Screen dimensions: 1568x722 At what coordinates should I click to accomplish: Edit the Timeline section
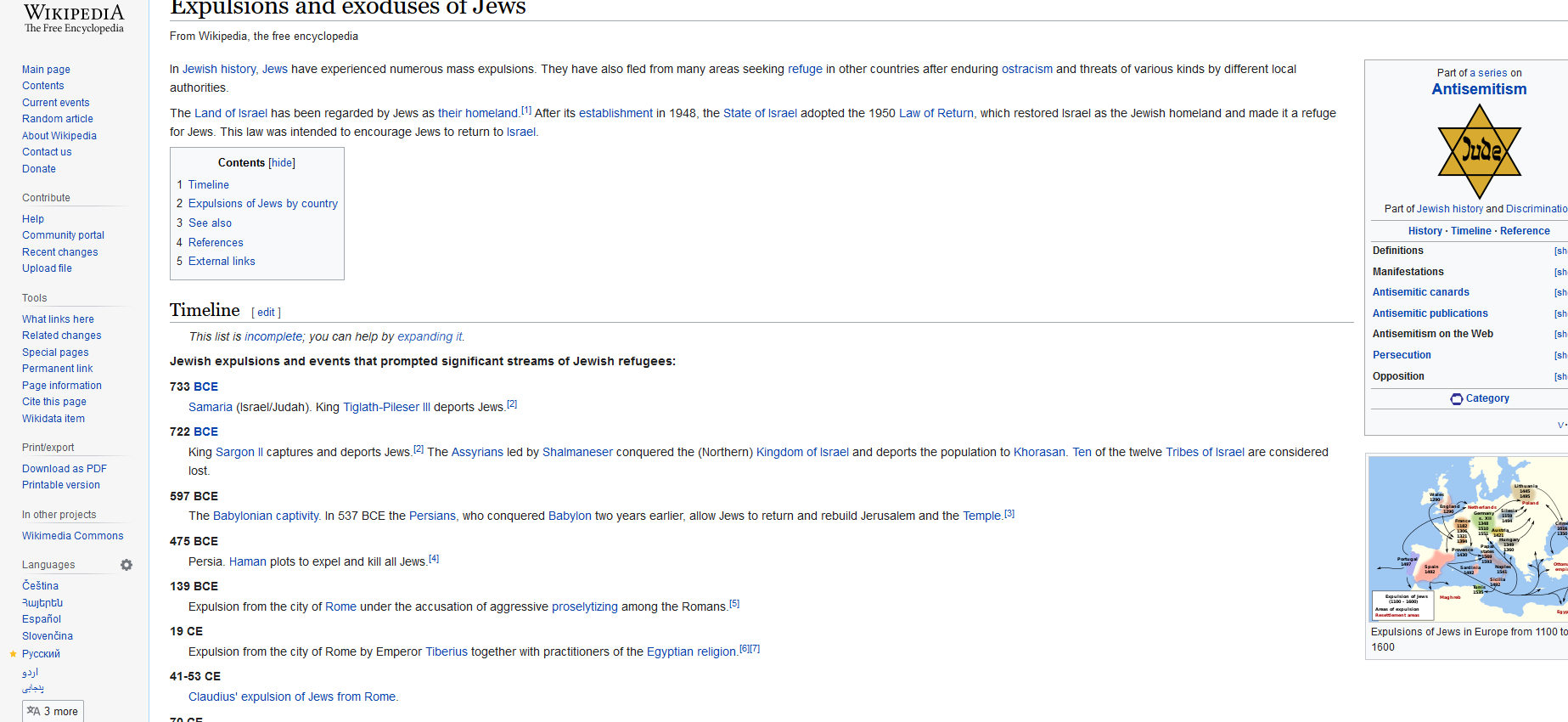[266, 313]
